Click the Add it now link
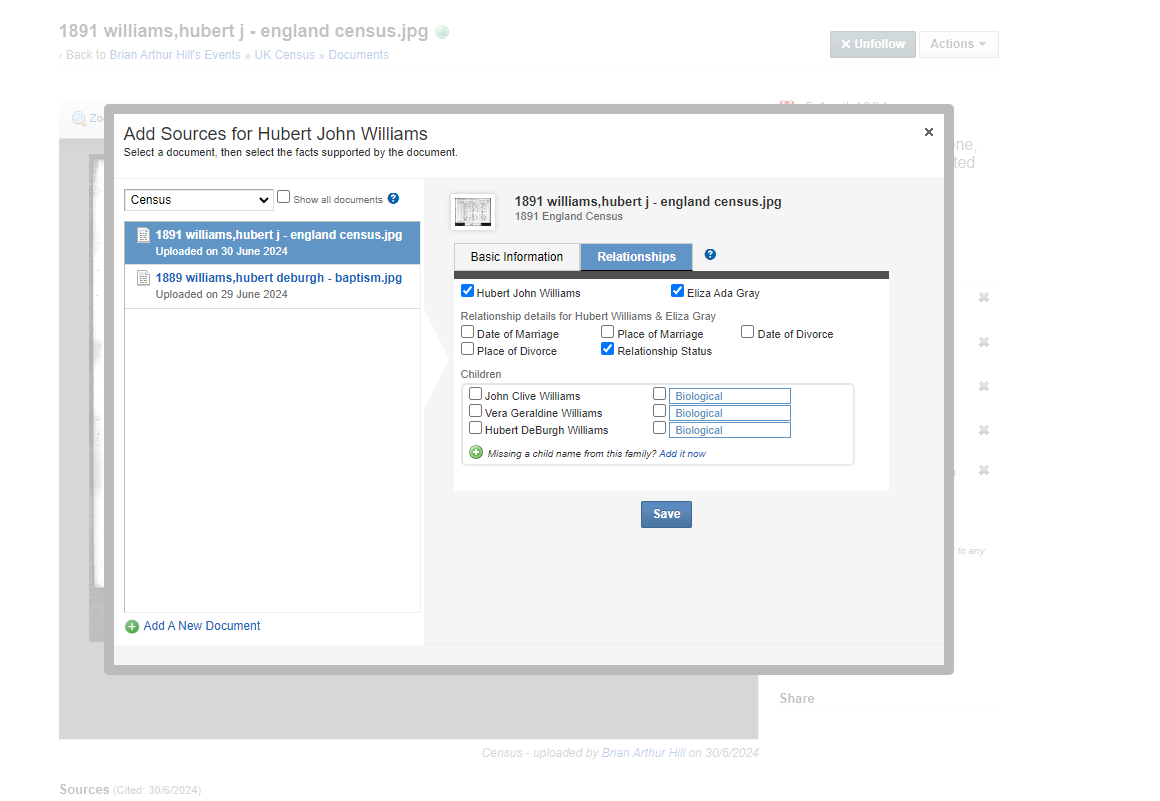Screen dimensions: 1160x801 click(682, 454)
